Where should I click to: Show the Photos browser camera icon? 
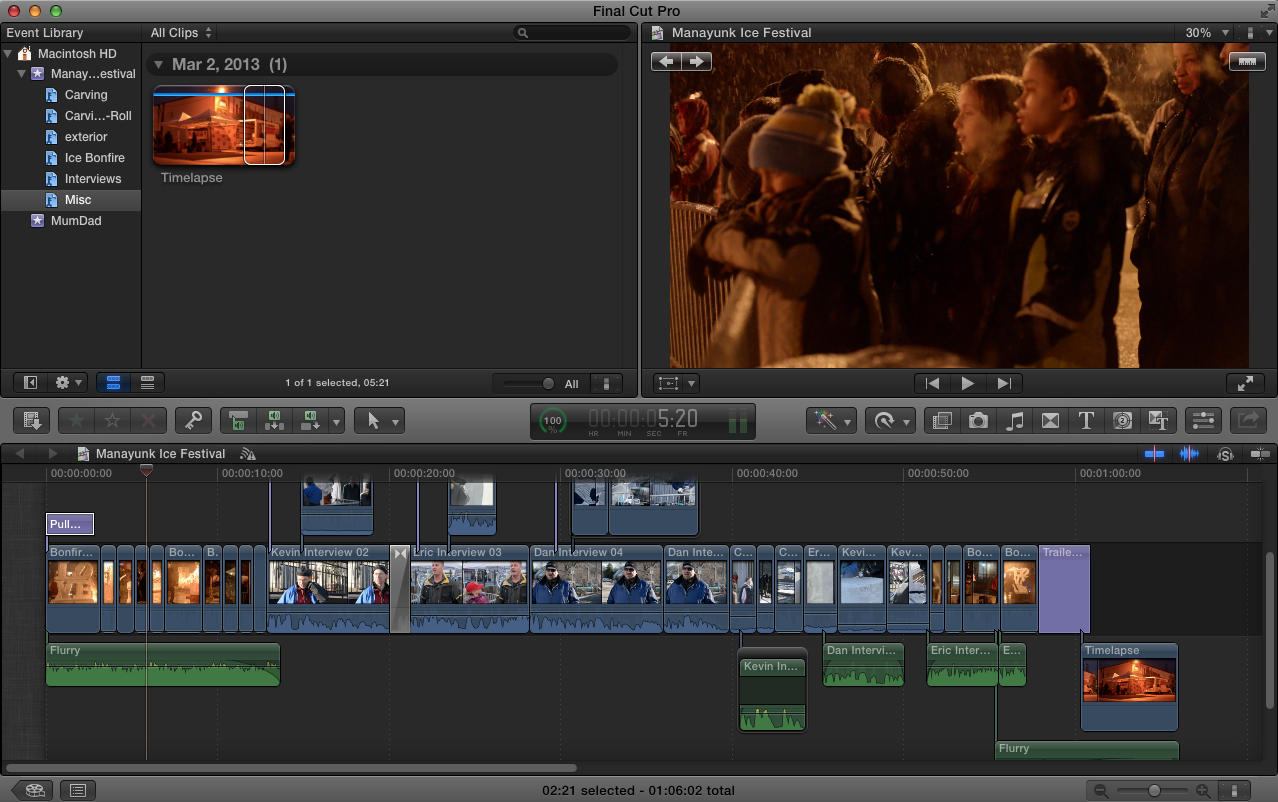click(x=978, y=421)
